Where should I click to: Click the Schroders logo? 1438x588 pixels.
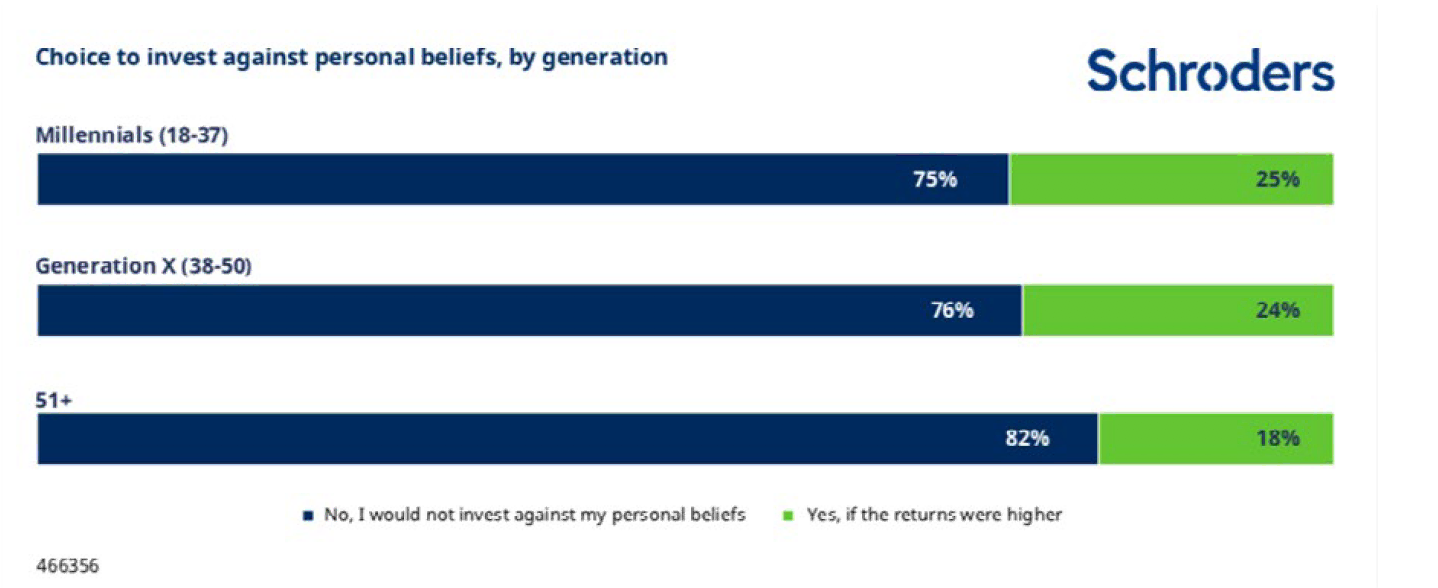click(1210, 72)
